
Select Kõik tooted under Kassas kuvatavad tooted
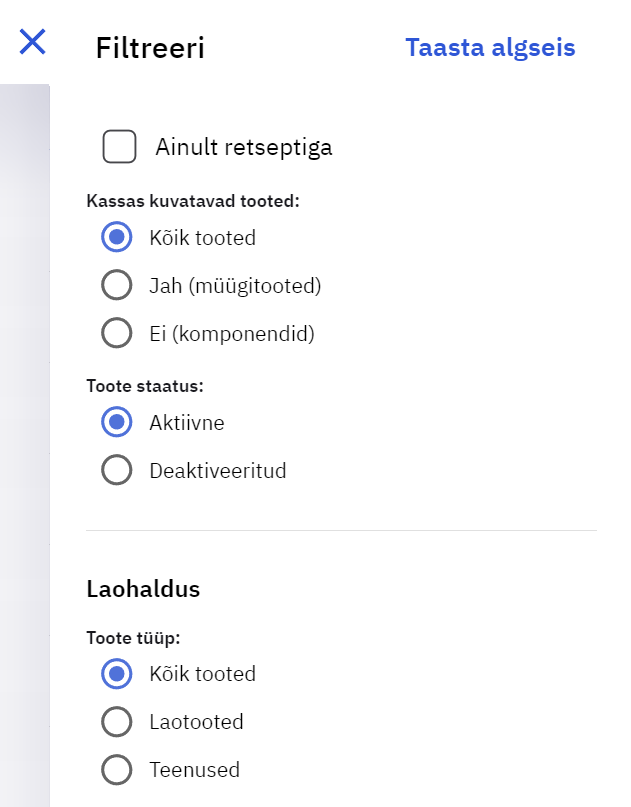pyautogui.click(x=117, y=238)
